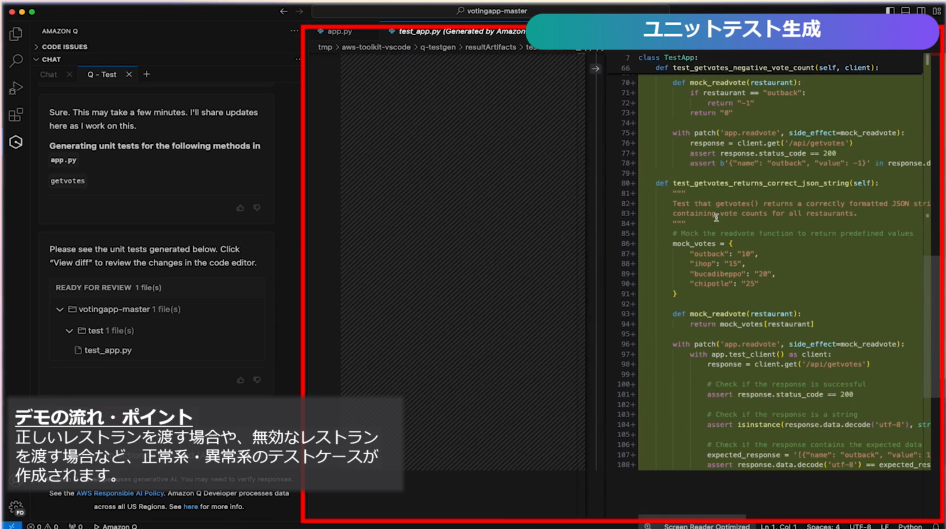
Task: Change encoding via UTF-8 status item
Action: [860, 526]
